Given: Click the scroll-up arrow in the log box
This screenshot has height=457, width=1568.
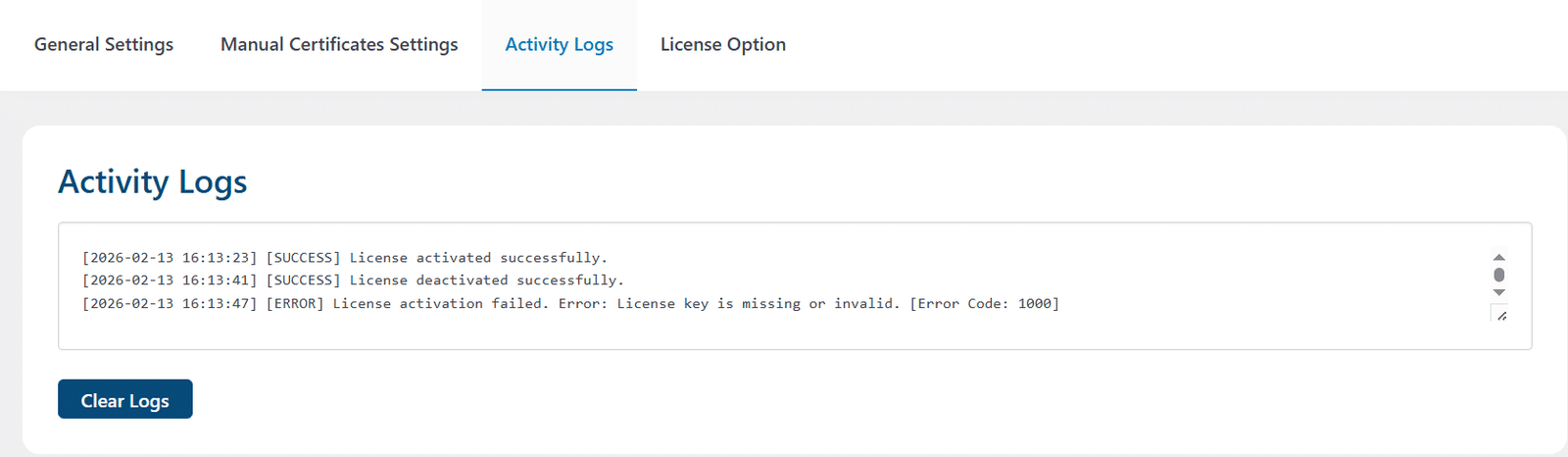Looking at the screenshot, I should click(1498, 257).
